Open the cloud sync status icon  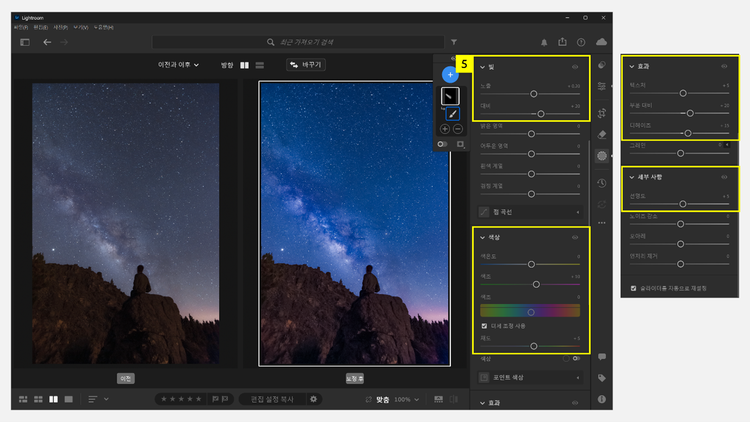pos(602,43)
